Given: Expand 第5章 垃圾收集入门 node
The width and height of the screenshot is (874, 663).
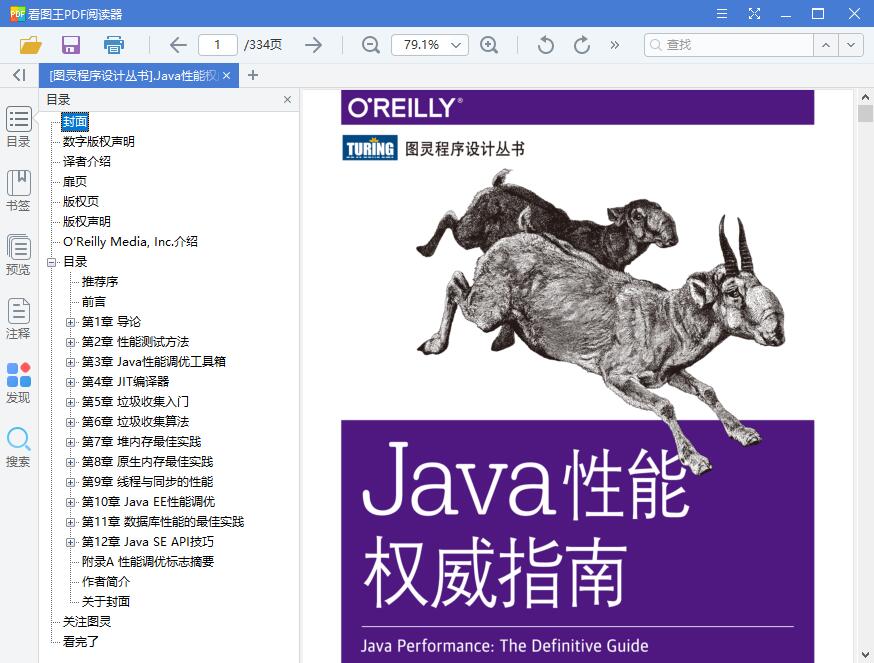Looking at the screenshot, I should click(70, 402).
